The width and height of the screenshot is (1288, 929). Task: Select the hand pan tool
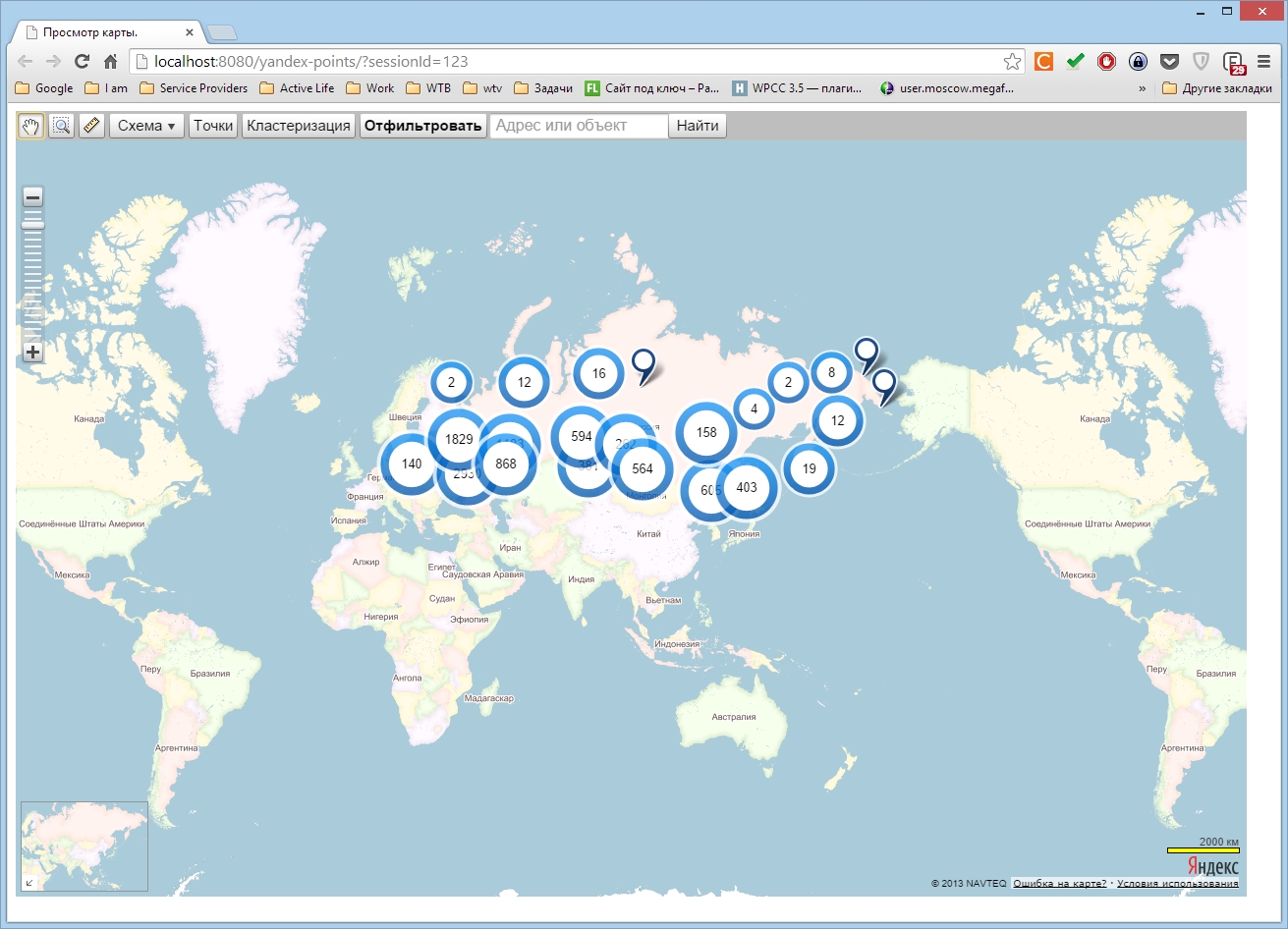(31, 126)
